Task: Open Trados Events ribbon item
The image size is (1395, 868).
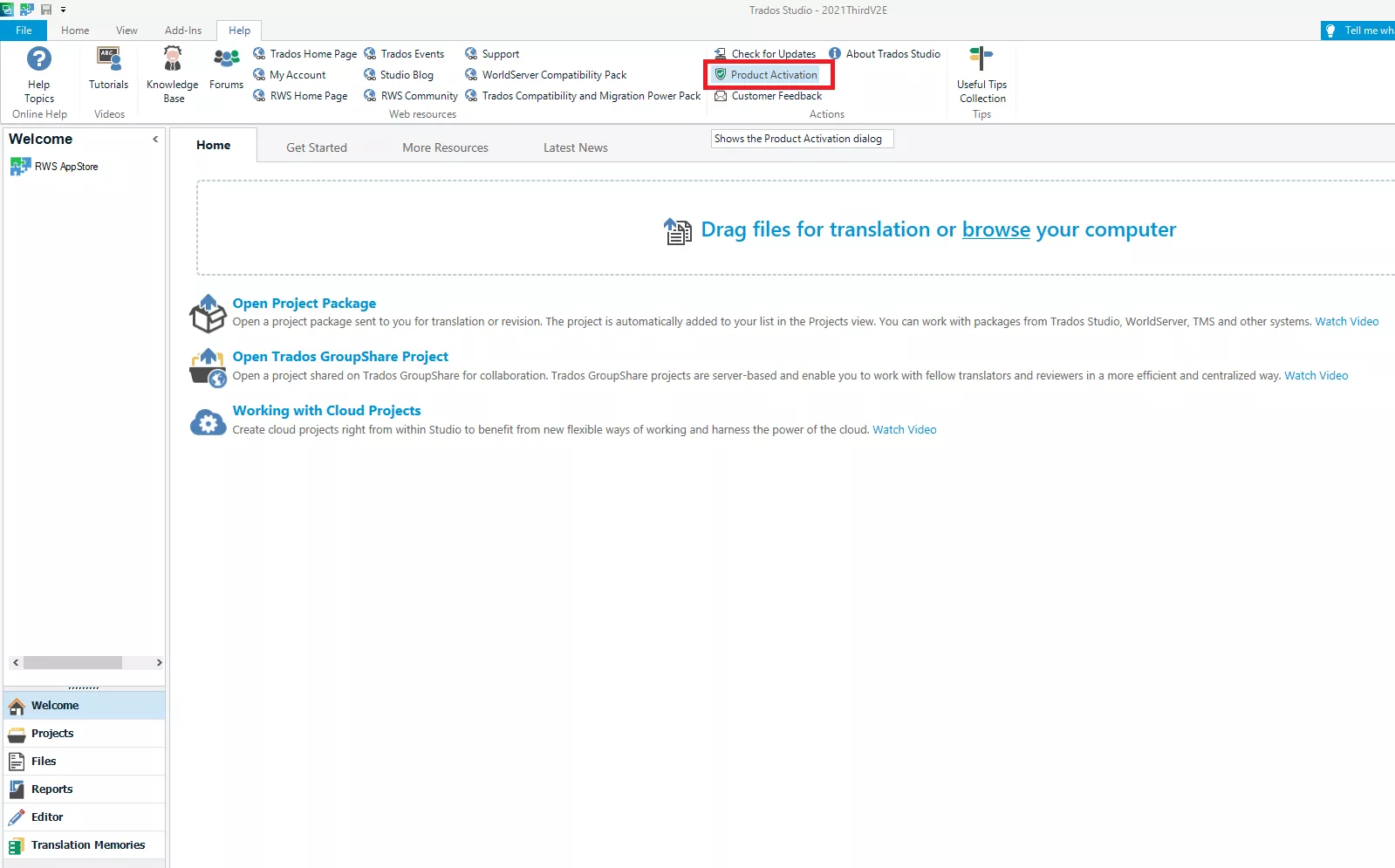Action: pyautogui.click(x=404, y=54)
